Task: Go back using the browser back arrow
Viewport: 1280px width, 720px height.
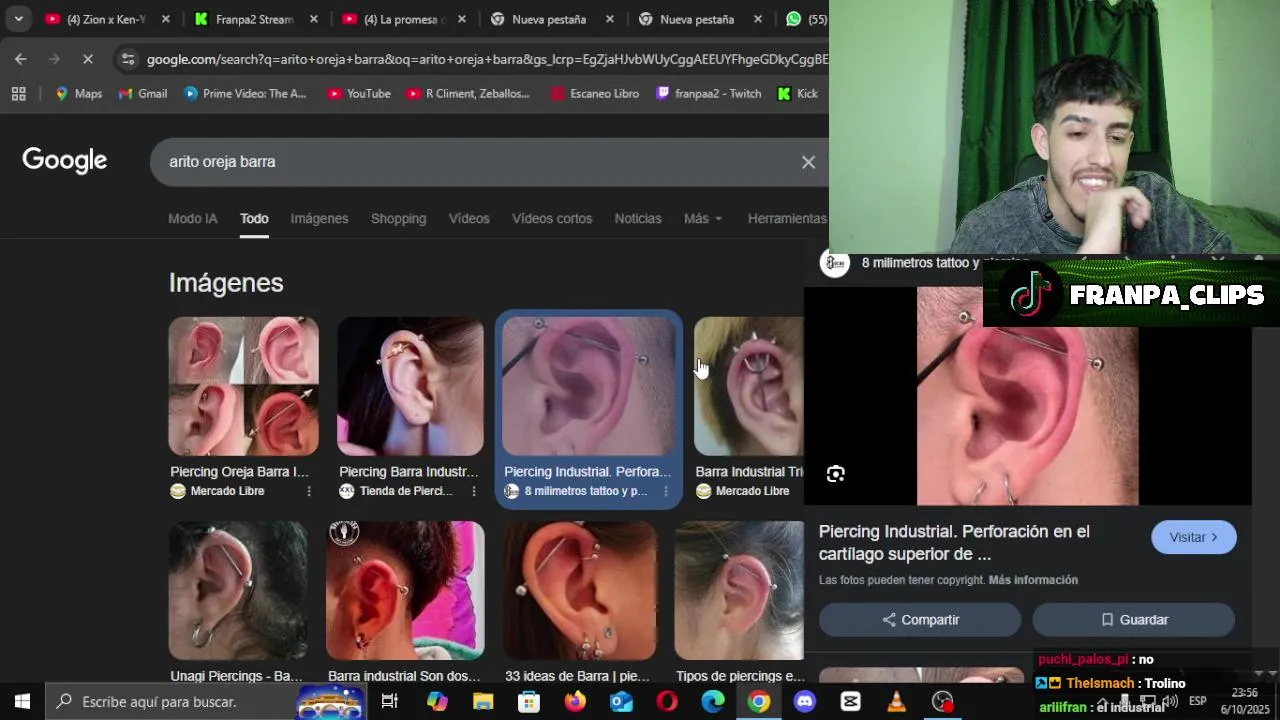Action: [x=21, y=59]
